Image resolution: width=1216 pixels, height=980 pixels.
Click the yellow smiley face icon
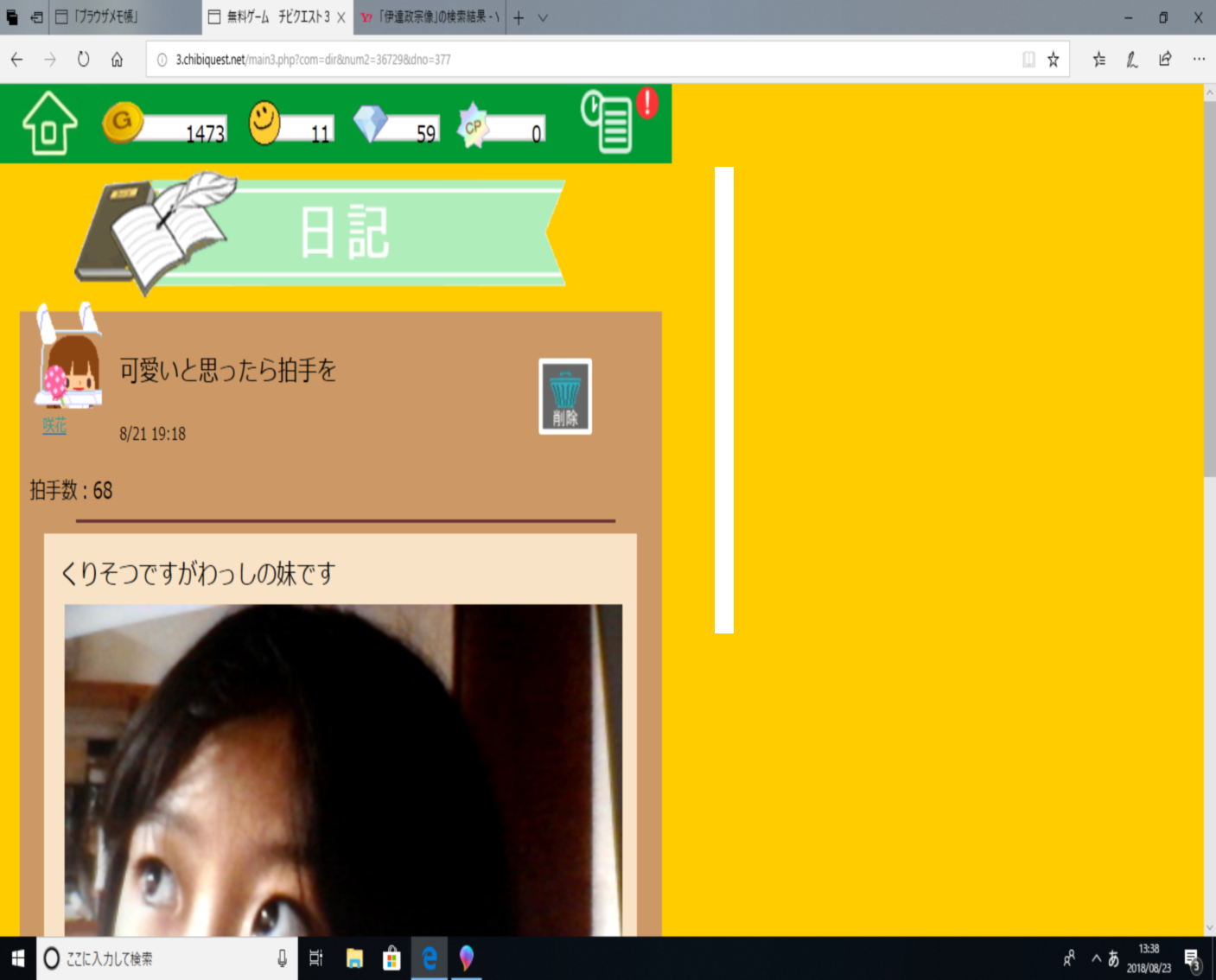(x=264, y=123)
